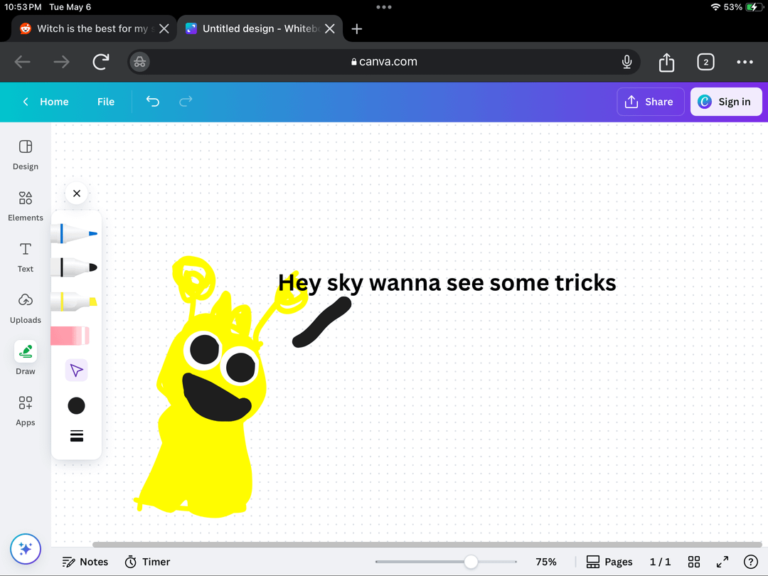Select the pink eraser tool
The width and height of the screenshot is (768, 576).
[x=70, y=336]
